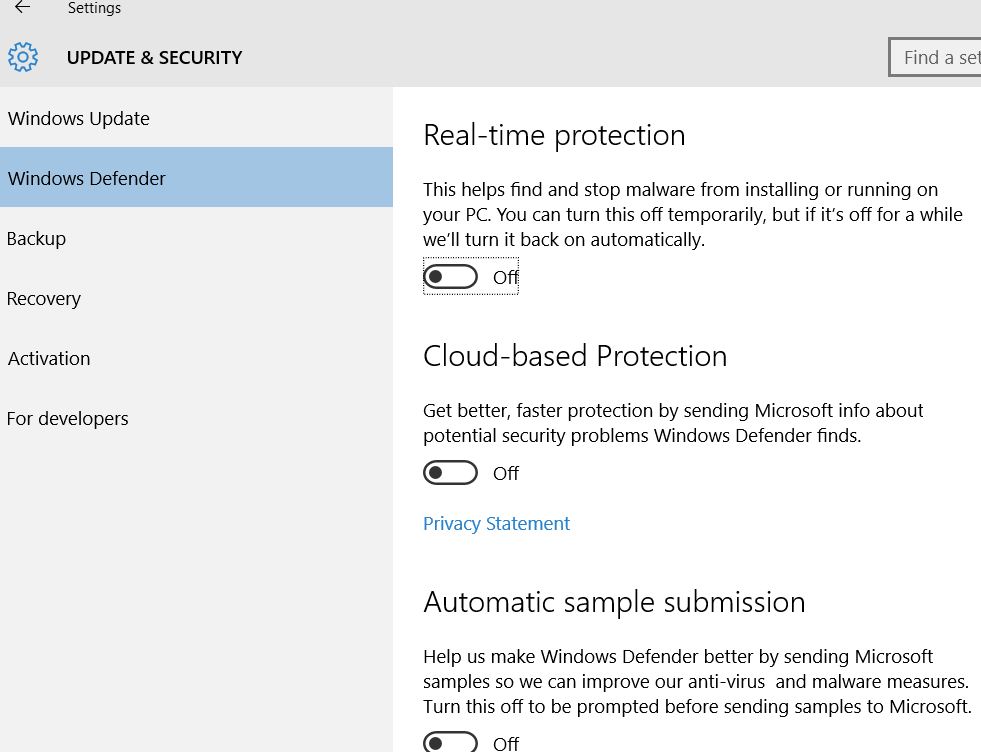Toggle Automatic sample submission on
Screen dimensions: 981x752
(x=450, y=742)
